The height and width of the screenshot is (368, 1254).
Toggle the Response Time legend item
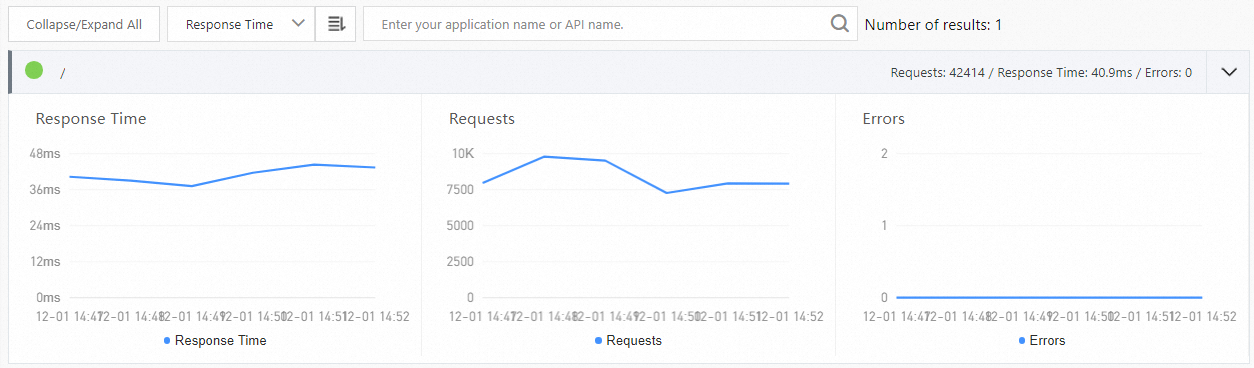214,340
